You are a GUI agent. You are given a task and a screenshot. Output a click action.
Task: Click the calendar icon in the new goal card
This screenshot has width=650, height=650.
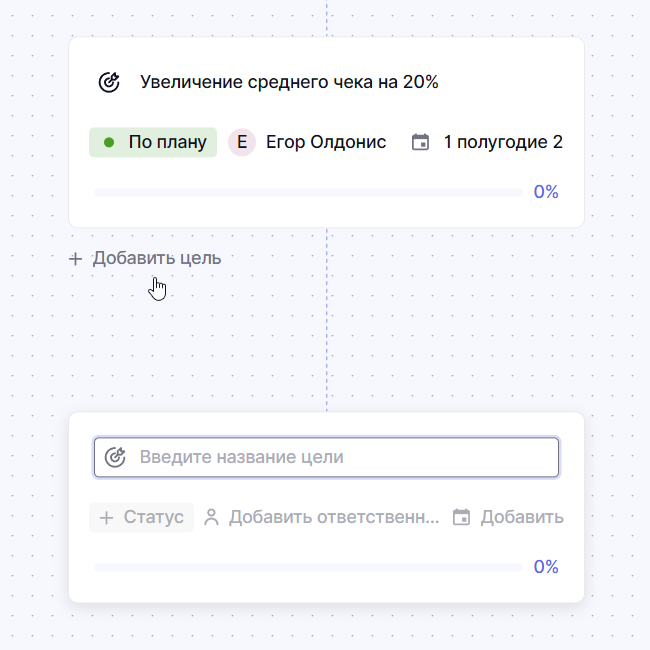point(461,517)
